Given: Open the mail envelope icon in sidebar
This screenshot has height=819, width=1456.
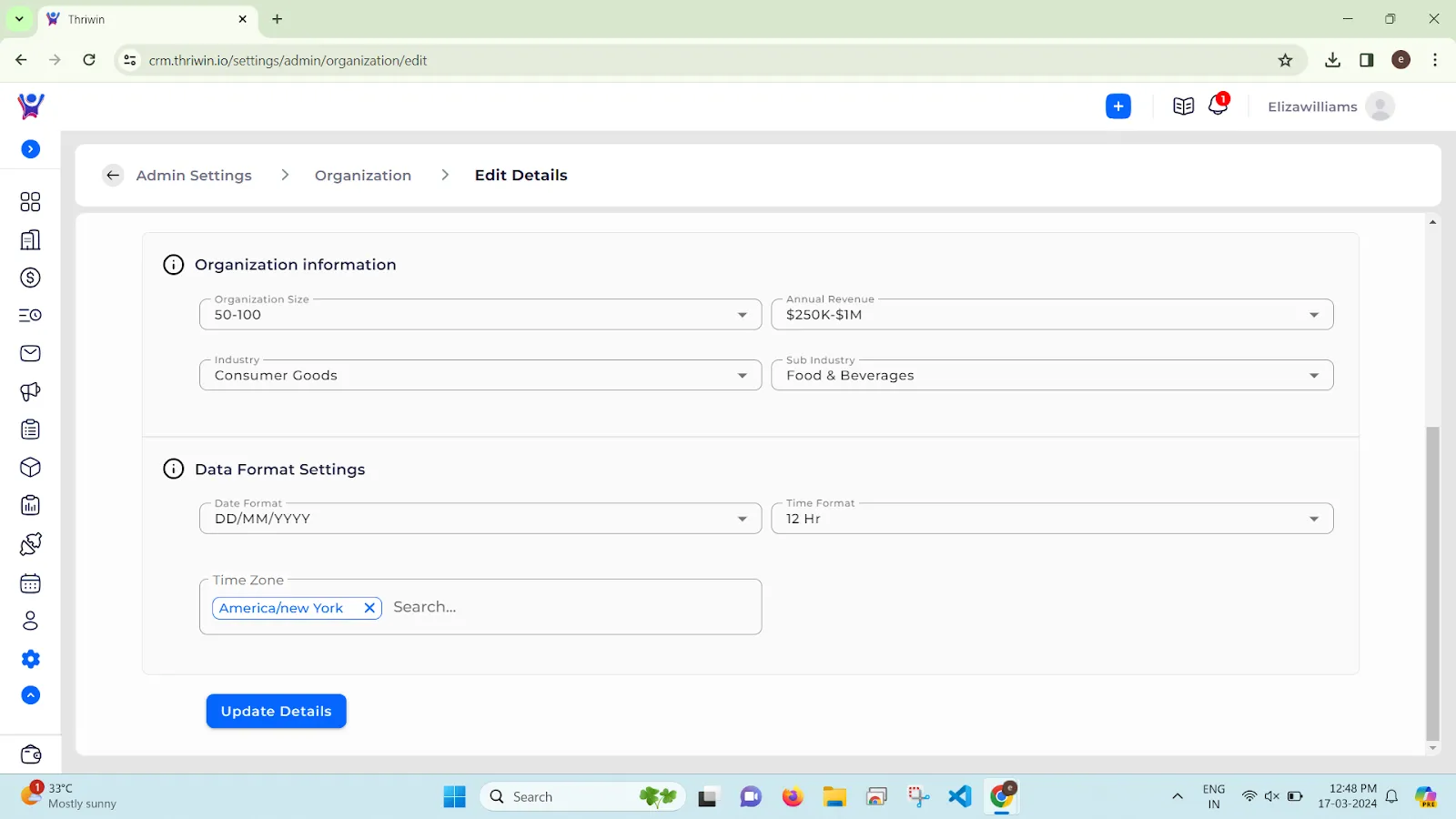Looking at the screenshot, I should coord(30,353).
